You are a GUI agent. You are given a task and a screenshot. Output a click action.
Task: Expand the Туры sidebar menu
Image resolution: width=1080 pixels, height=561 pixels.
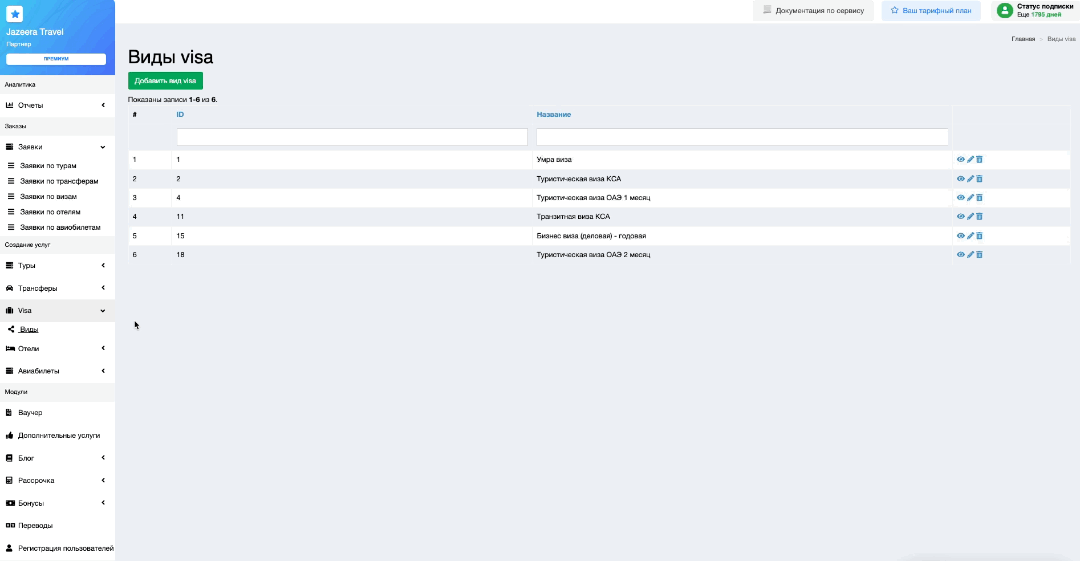(x=57, y=266)
